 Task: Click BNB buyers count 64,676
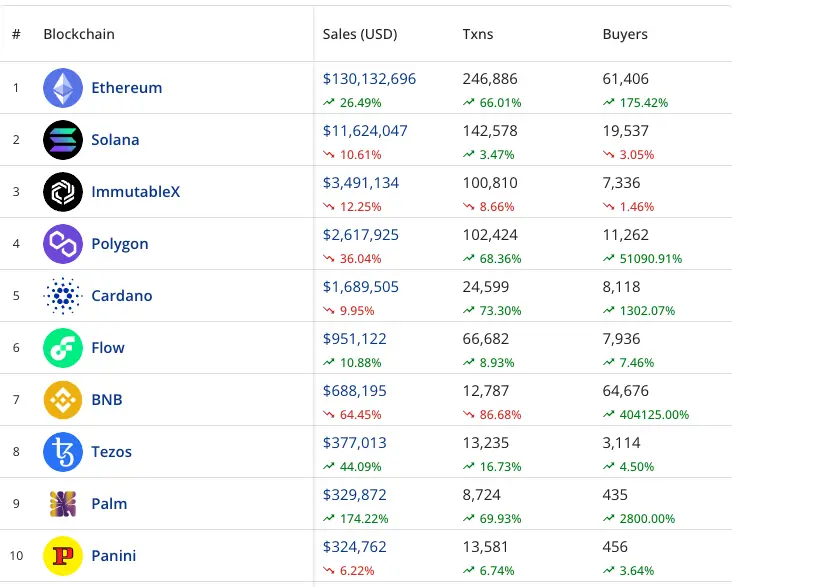626,391
